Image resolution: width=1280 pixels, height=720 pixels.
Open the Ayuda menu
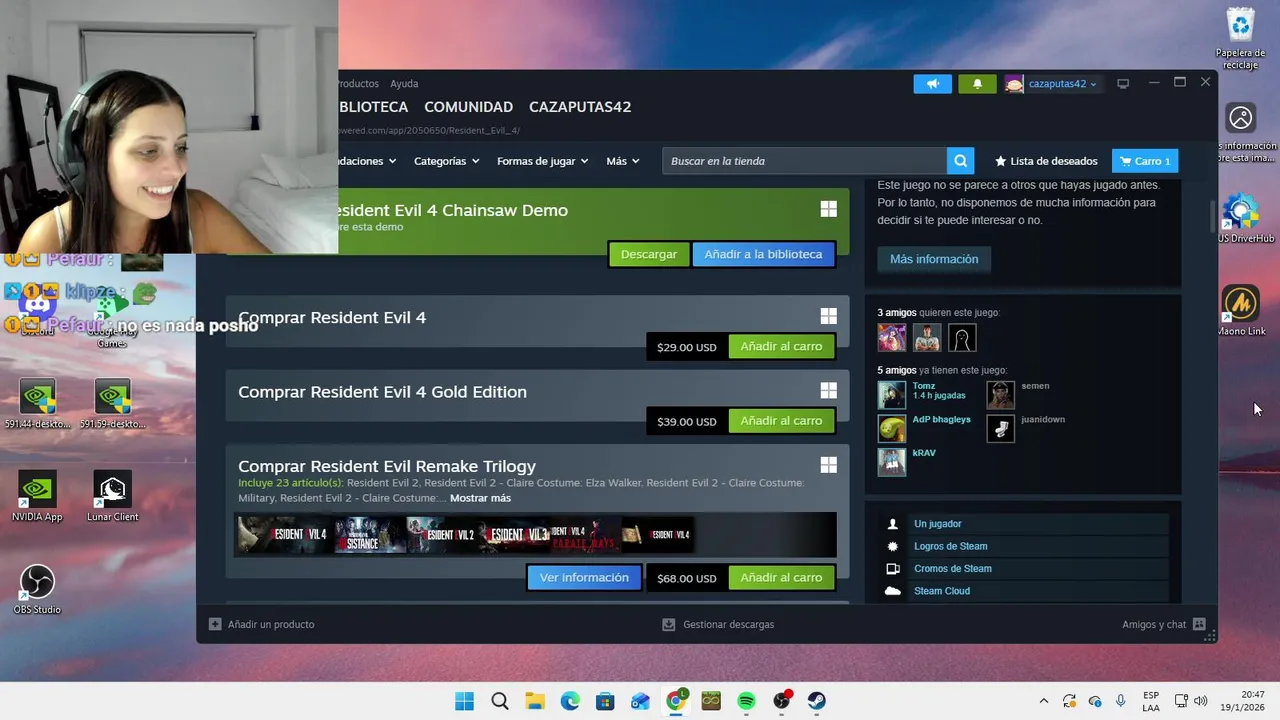click(x=404, y=84)
